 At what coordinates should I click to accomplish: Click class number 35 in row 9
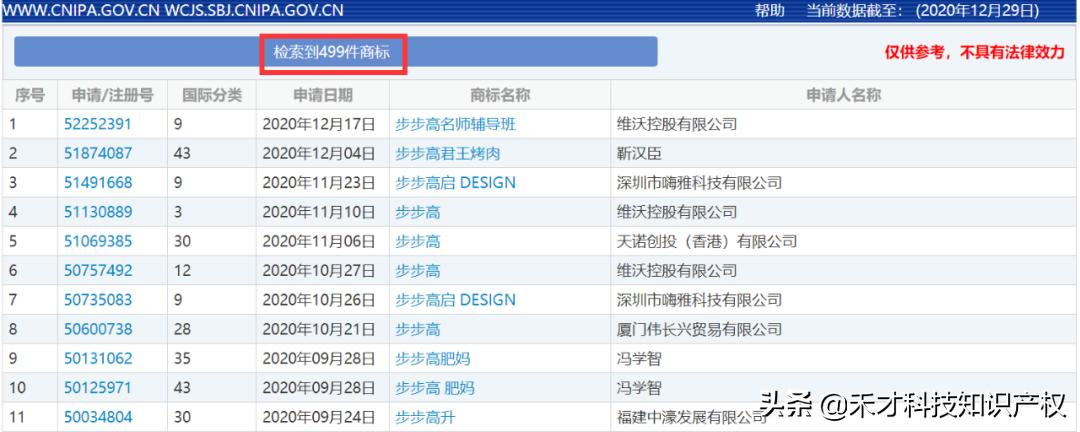183,358
